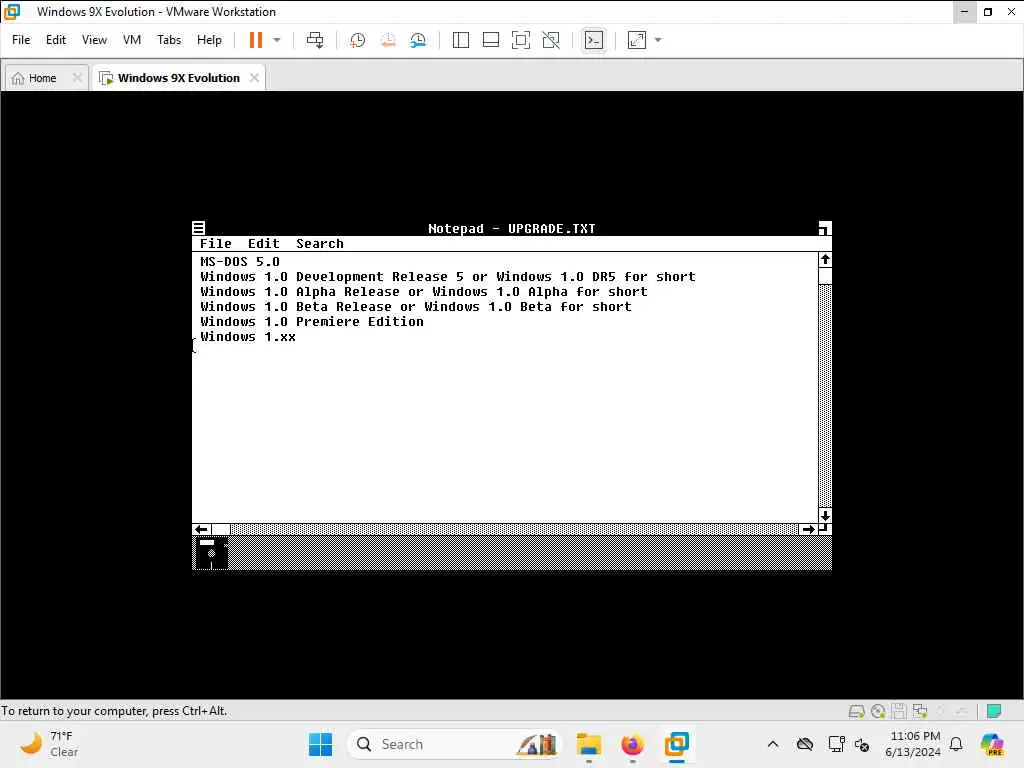The height and width of the screenshot is (768, 1024).
Task: Toggle console view button
Action: [594, 40]
